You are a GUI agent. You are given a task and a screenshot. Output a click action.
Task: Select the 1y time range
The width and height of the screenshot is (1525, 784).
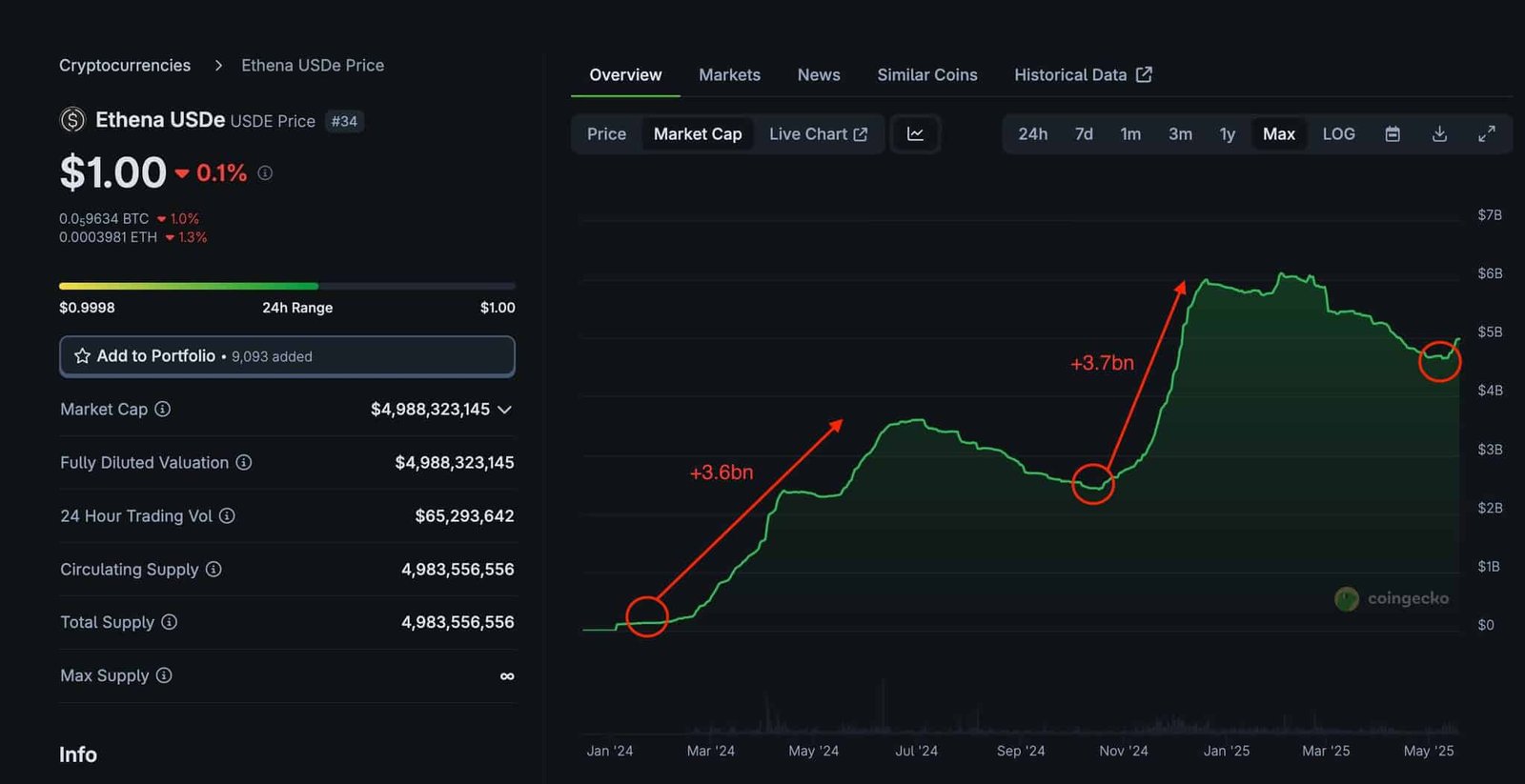pyautogui.click(x=1227, y=134)
